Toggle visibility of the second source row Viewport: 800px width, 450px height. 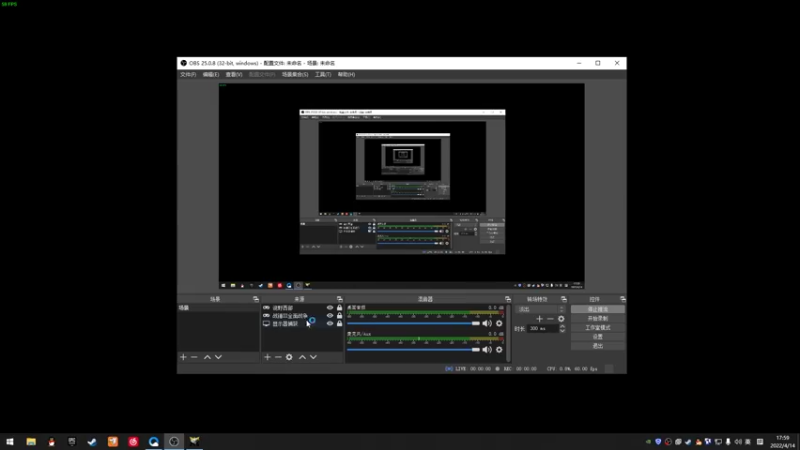330,316
